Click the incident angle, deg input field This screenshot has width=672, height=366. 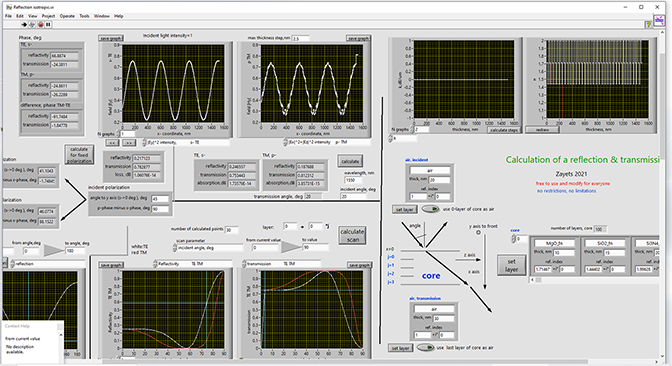[355, 196]
